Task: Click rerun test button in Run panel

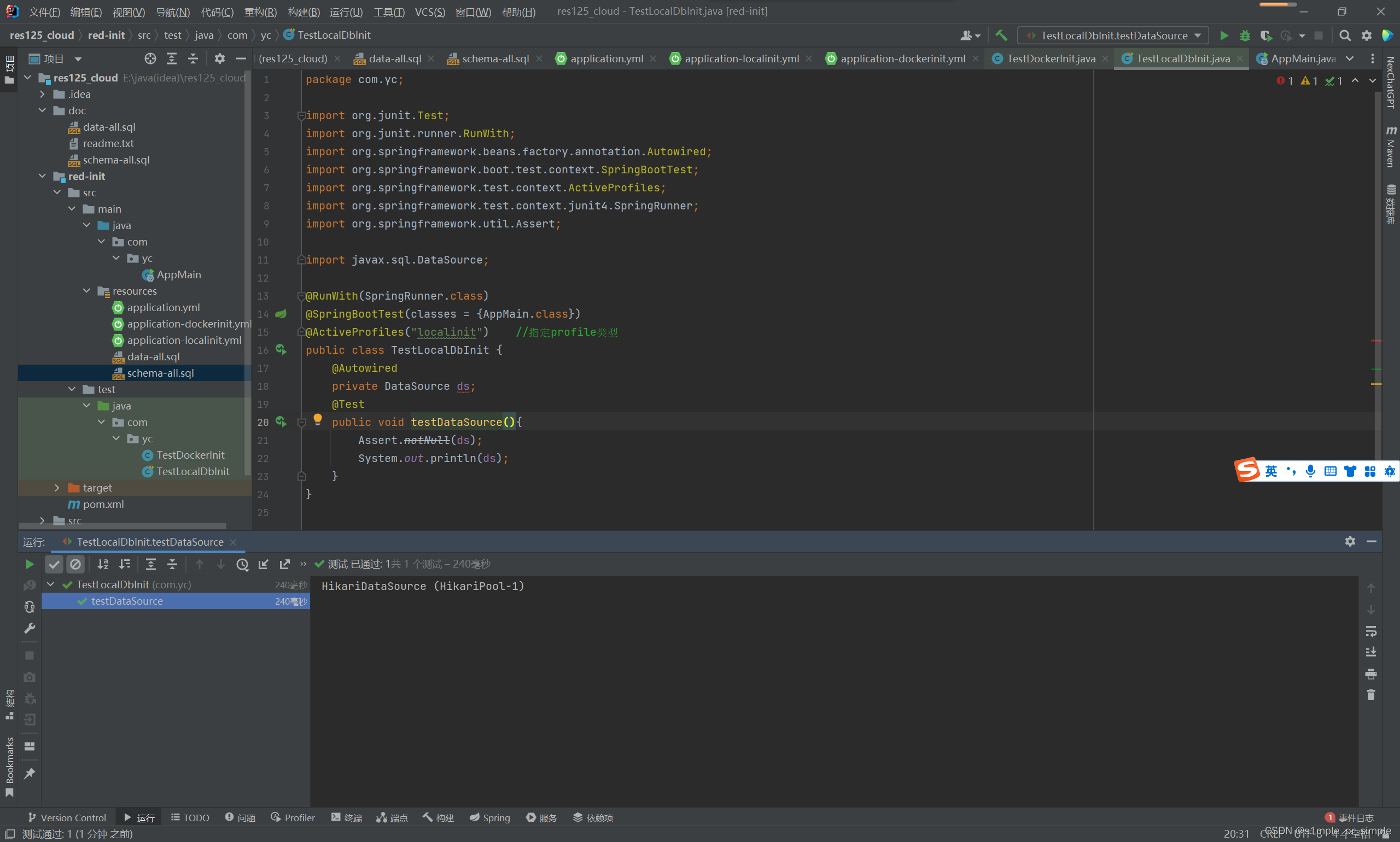Action: point(30,564)
